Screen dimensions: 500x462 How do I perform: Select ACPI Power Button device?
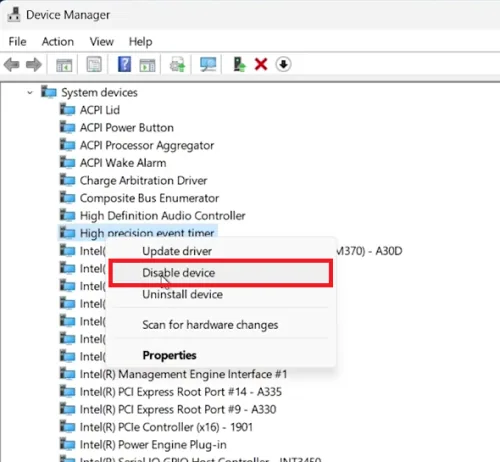(127, 128)
